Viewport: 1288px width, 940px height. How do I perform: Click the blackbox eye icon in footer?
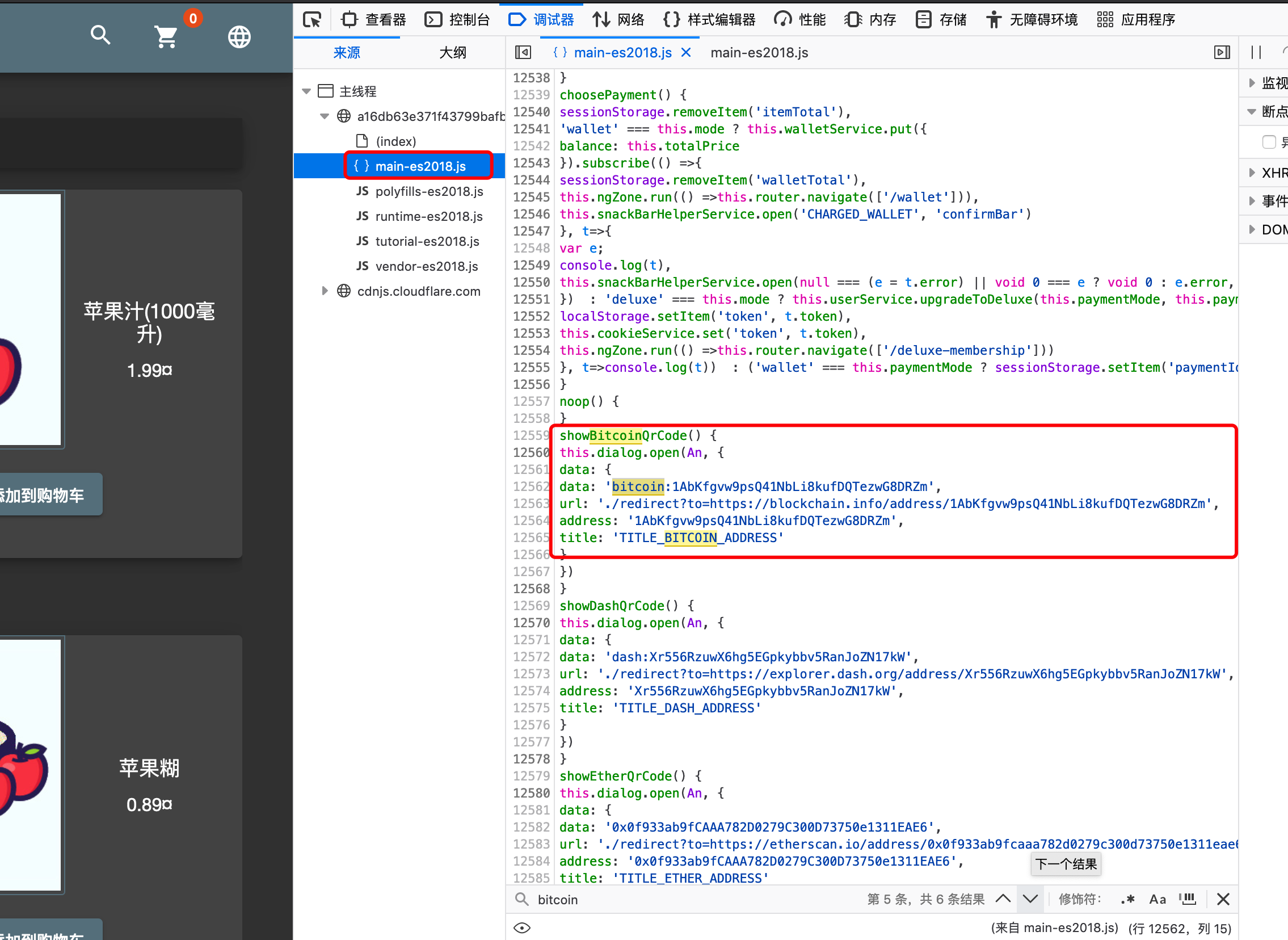522,928
